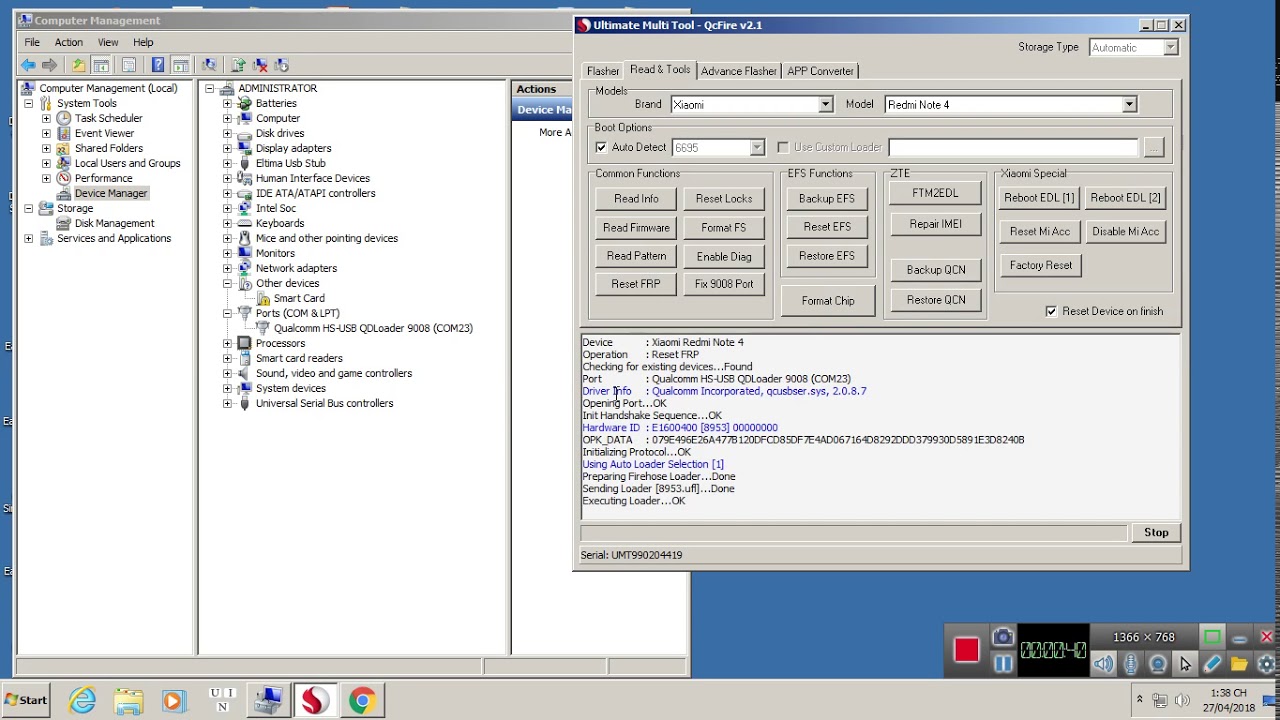This screenshot has width=1280, height=720.
Task: Open the Properties toolbar icon
Action: tap(129, 65)
